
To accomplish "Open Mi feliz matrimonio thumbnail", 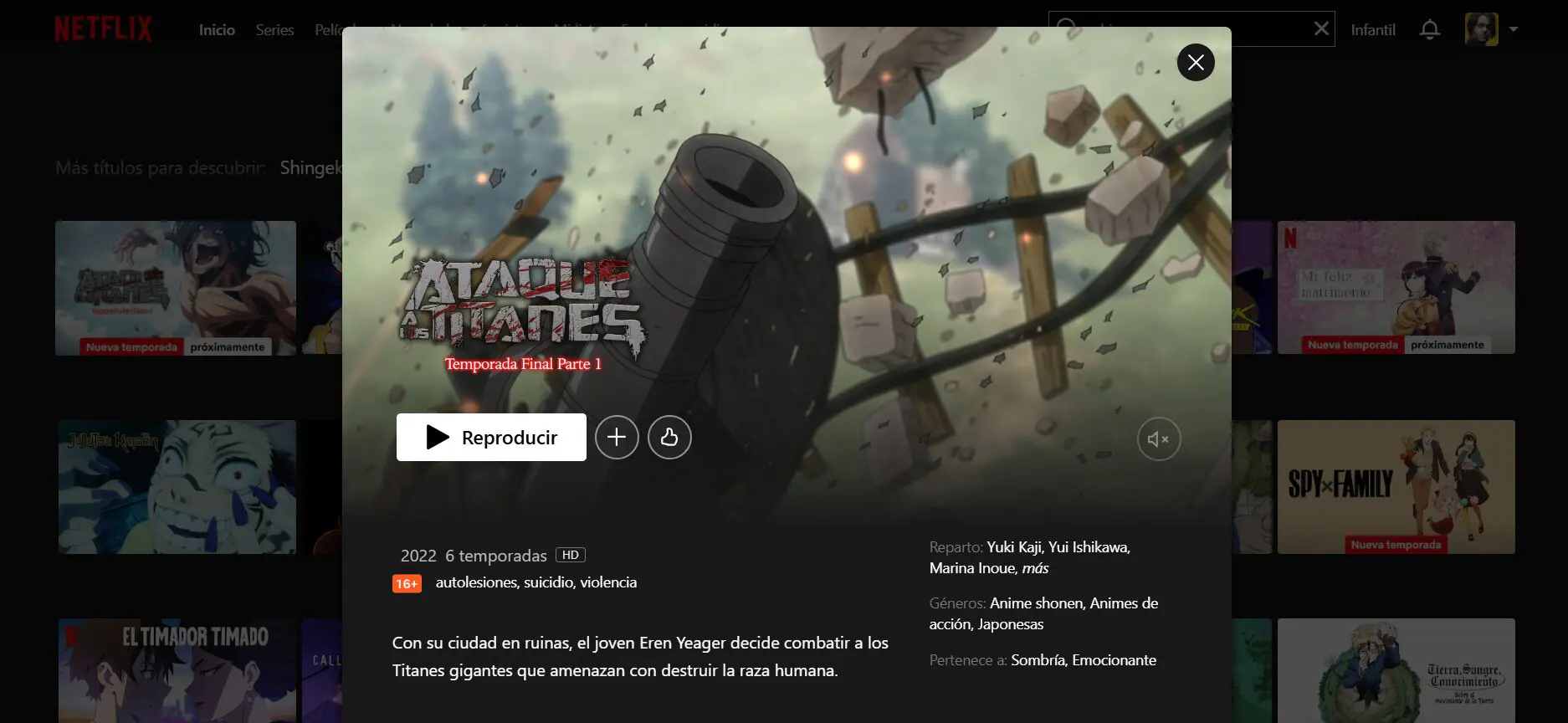I will click(1396, 287).
